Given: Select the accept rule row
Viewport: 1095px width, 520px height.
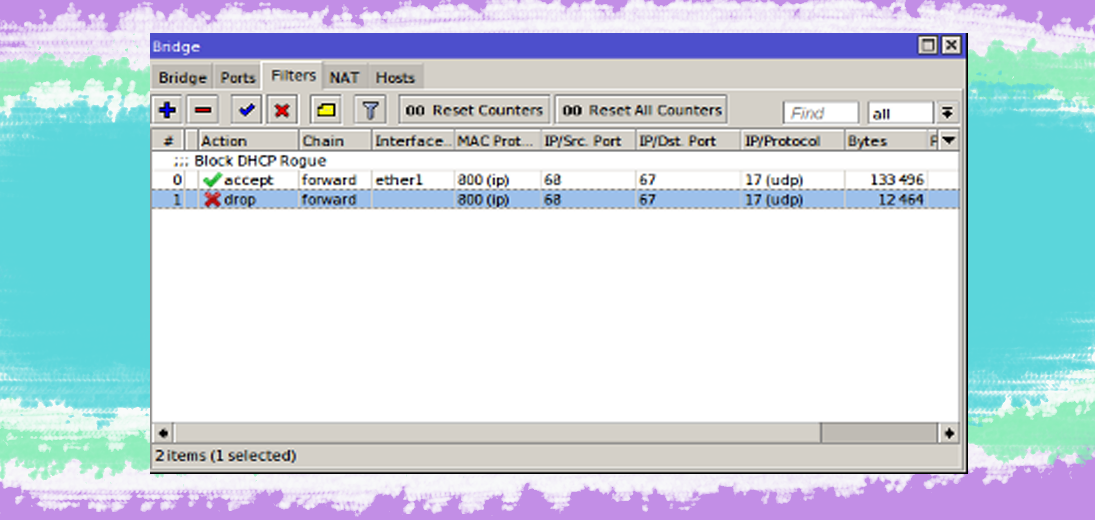Looking at the screenshot, I should coord(555,180).
